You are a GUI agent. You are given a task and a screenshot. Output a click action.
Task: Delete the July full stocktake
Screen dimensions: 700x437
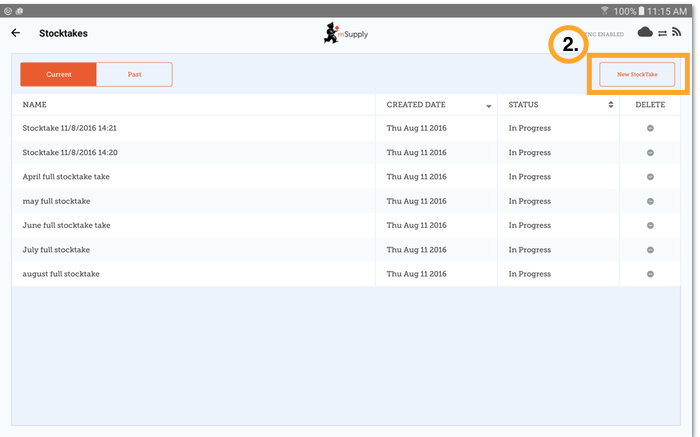tap(650, 250)
